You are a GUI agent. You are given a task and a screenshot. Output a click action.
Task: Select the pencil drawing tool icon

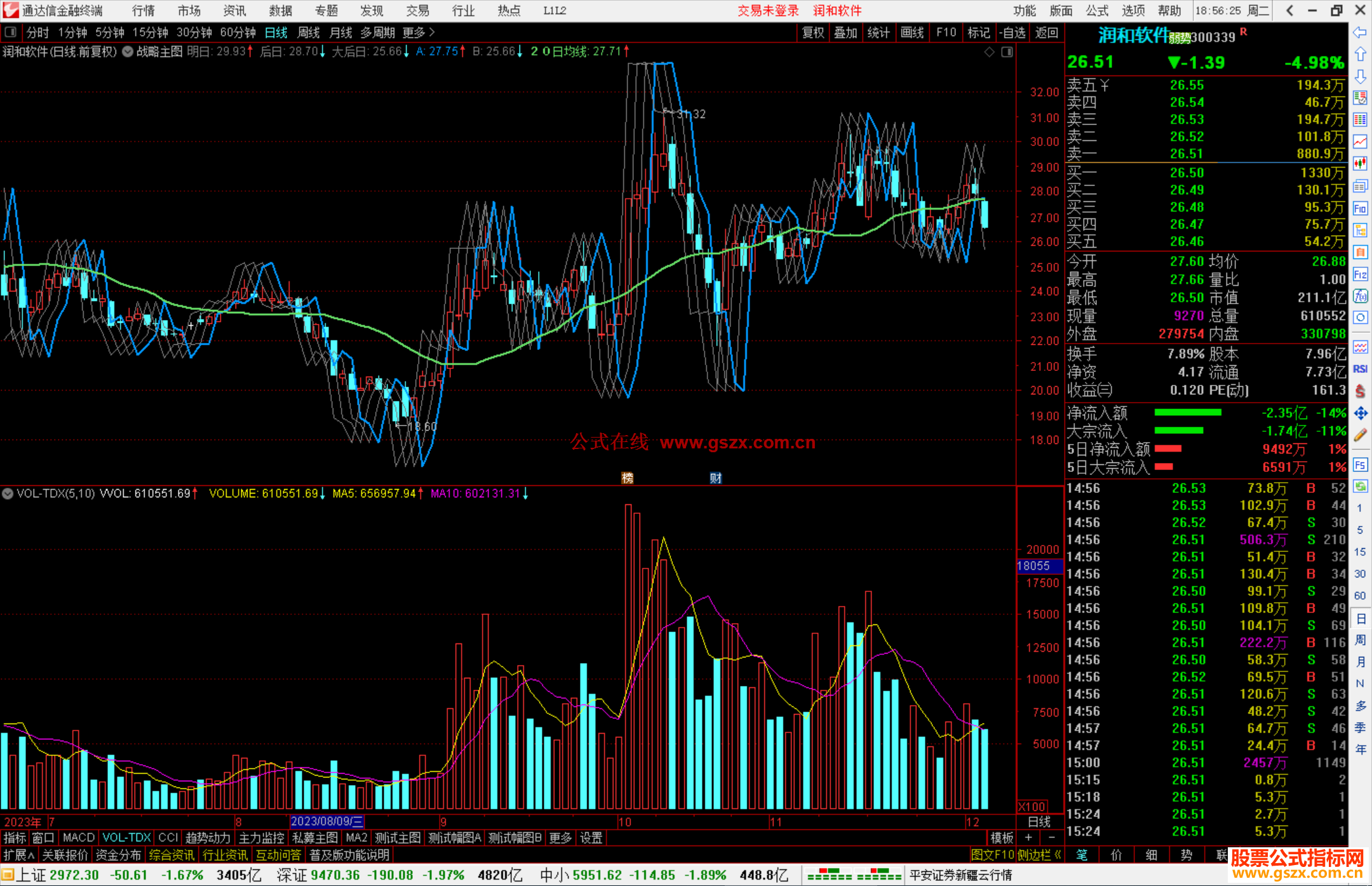pos(1360,435)
